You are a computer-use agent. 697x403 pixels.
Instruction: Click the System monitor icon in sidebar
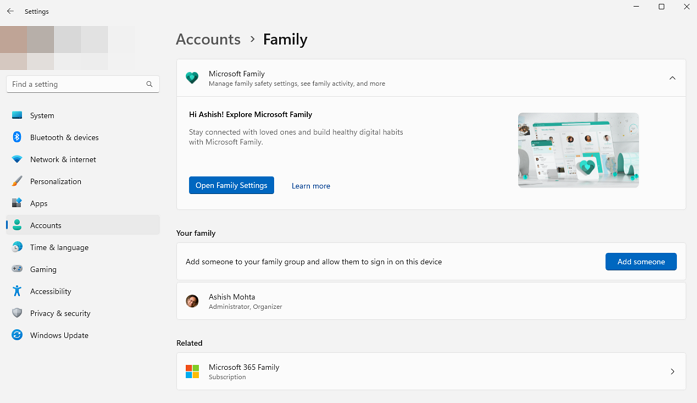point(17,115)
